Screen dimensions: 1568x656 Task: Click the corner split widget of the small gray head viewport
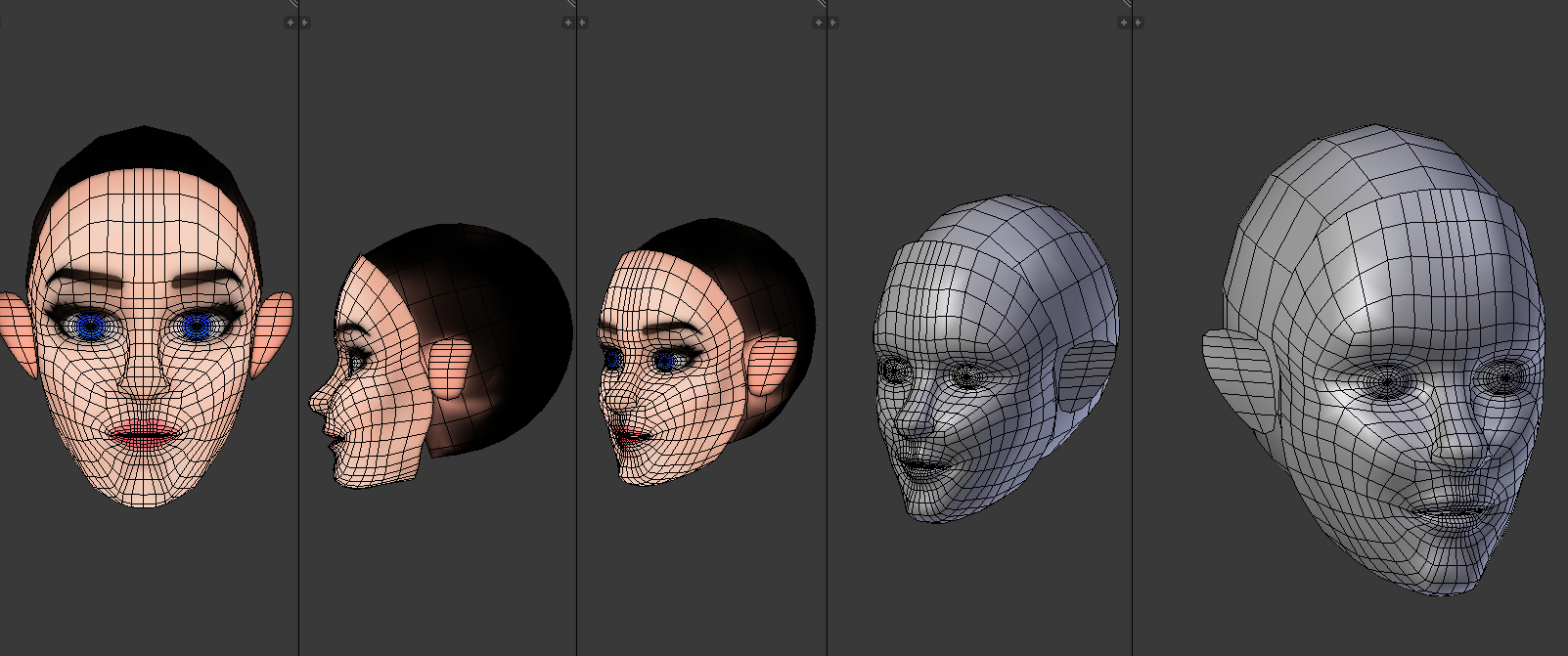pyautogui.click(x=1126, y=4)
